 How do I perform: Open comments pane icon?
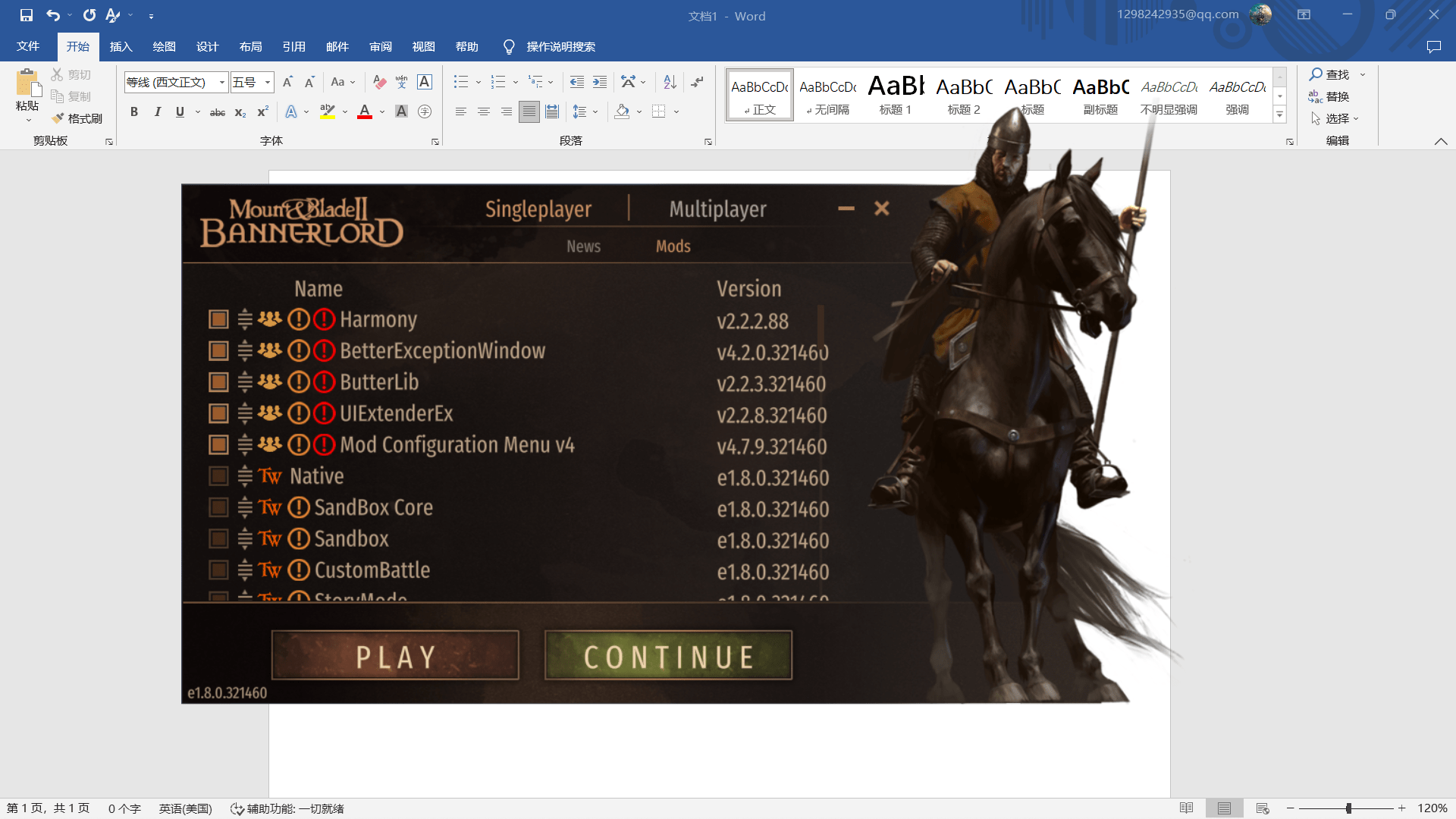1433,47
